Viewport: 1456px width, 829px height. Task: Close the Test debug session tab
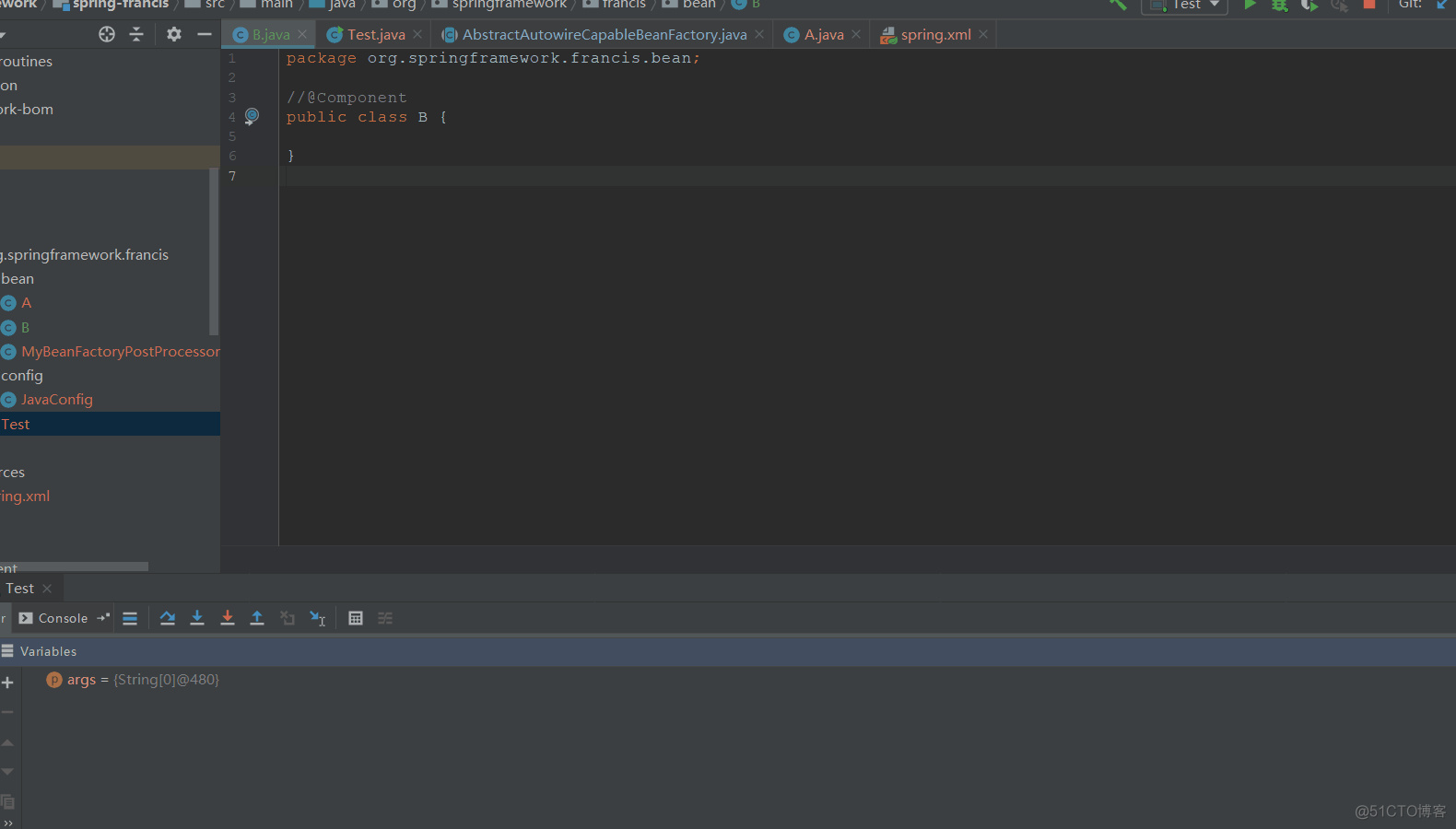click(47, 589)
